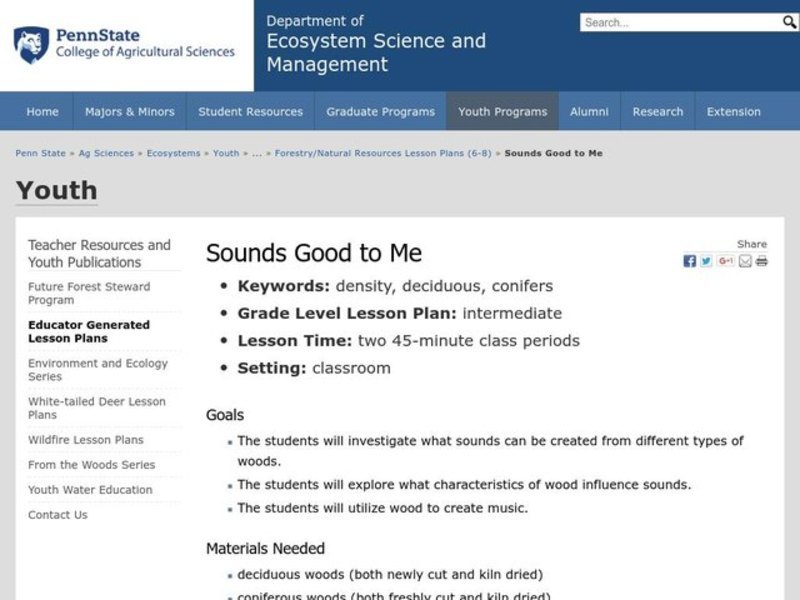This screenshot has width=800, height=600.
Task: Open the Majors & Minors menu
Action: pos(129,112)
